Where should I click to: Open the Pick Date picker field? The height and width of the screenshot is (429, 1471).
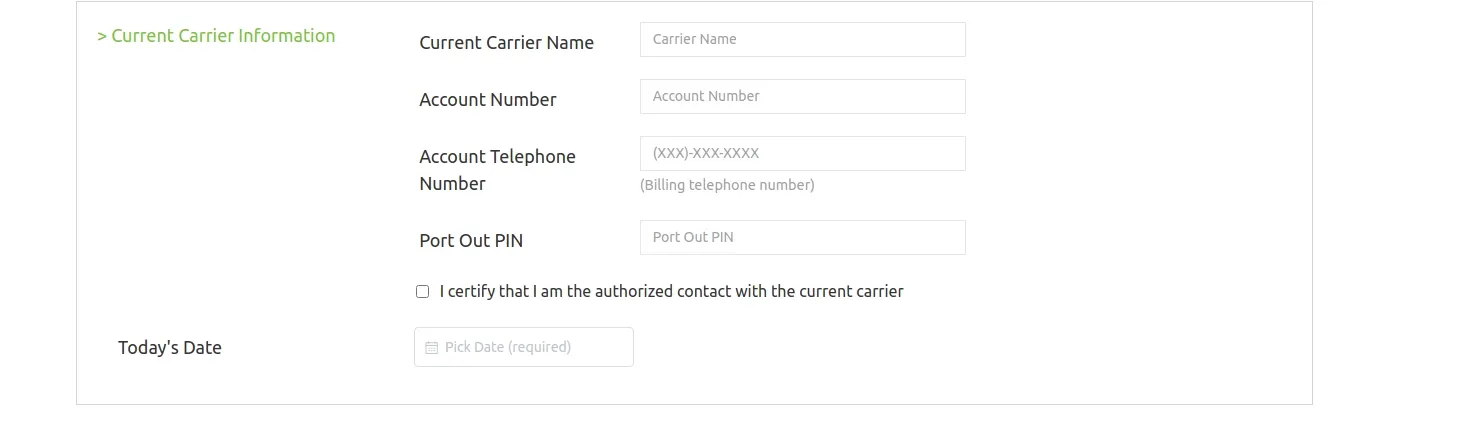[524, 347]
